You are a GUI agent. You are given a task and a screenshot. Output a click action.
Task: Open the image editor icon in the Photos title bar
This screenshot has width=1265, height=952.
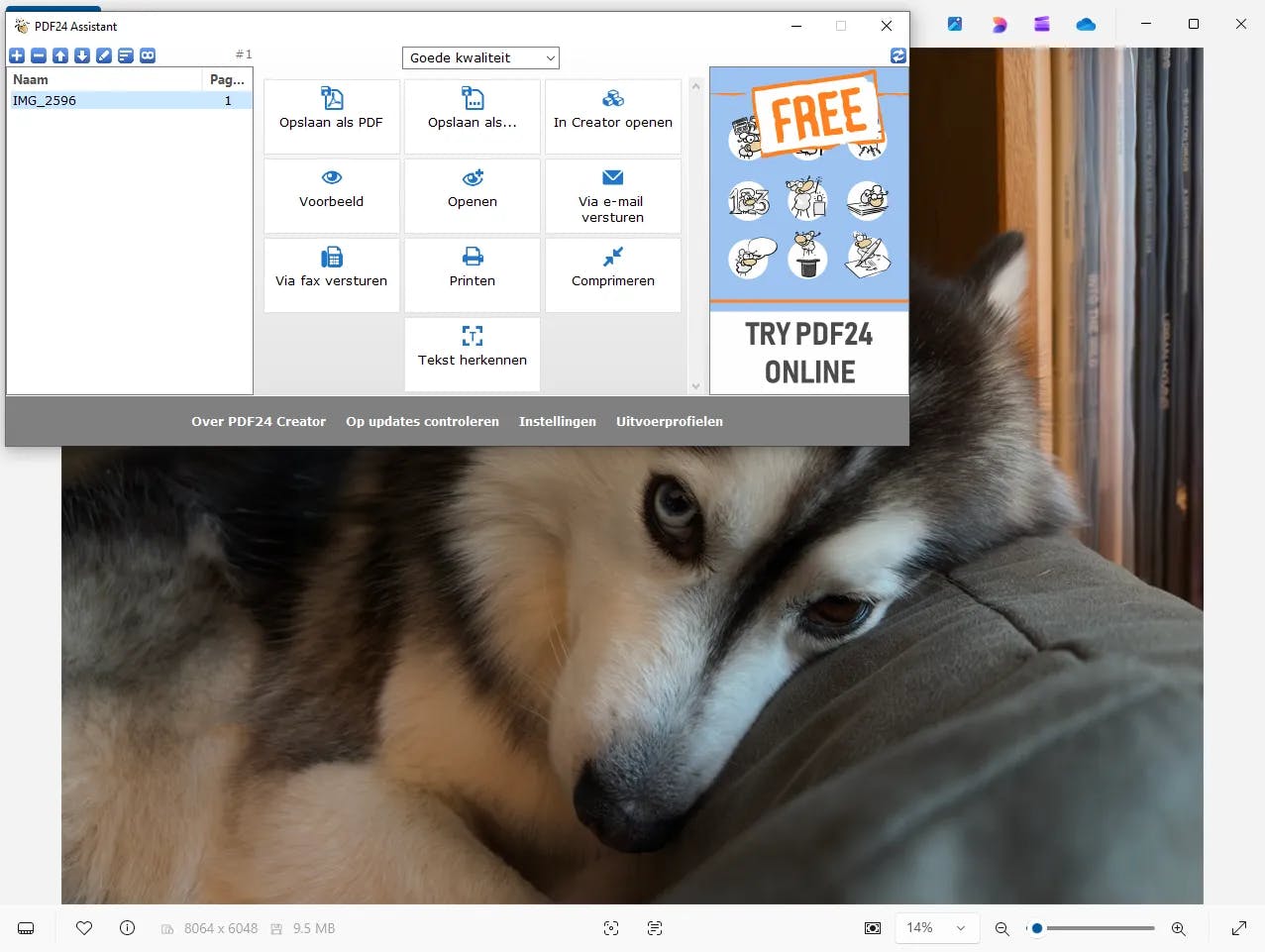[x=955, y=24]
